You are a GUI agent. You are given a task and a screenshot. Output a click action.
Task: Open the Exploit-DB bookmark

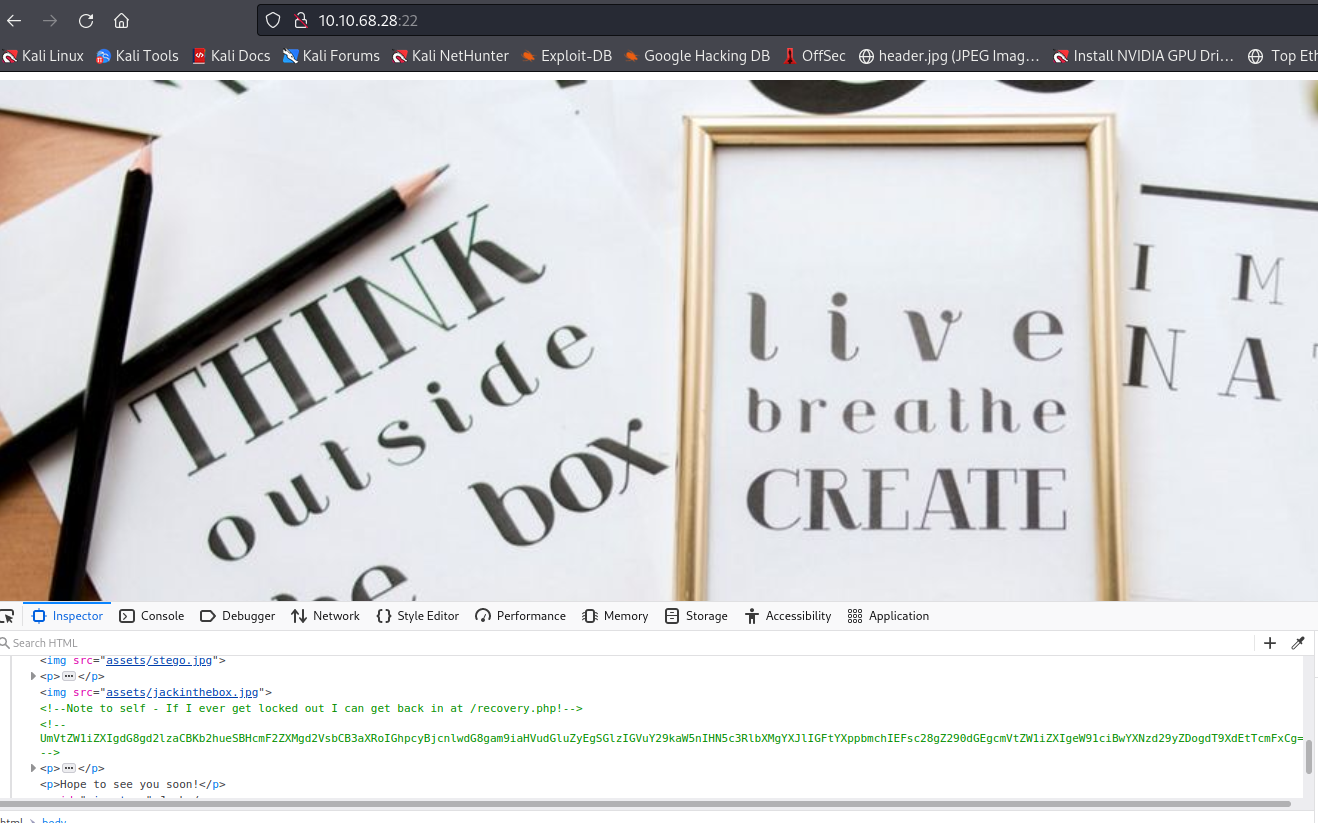(566, 56)
